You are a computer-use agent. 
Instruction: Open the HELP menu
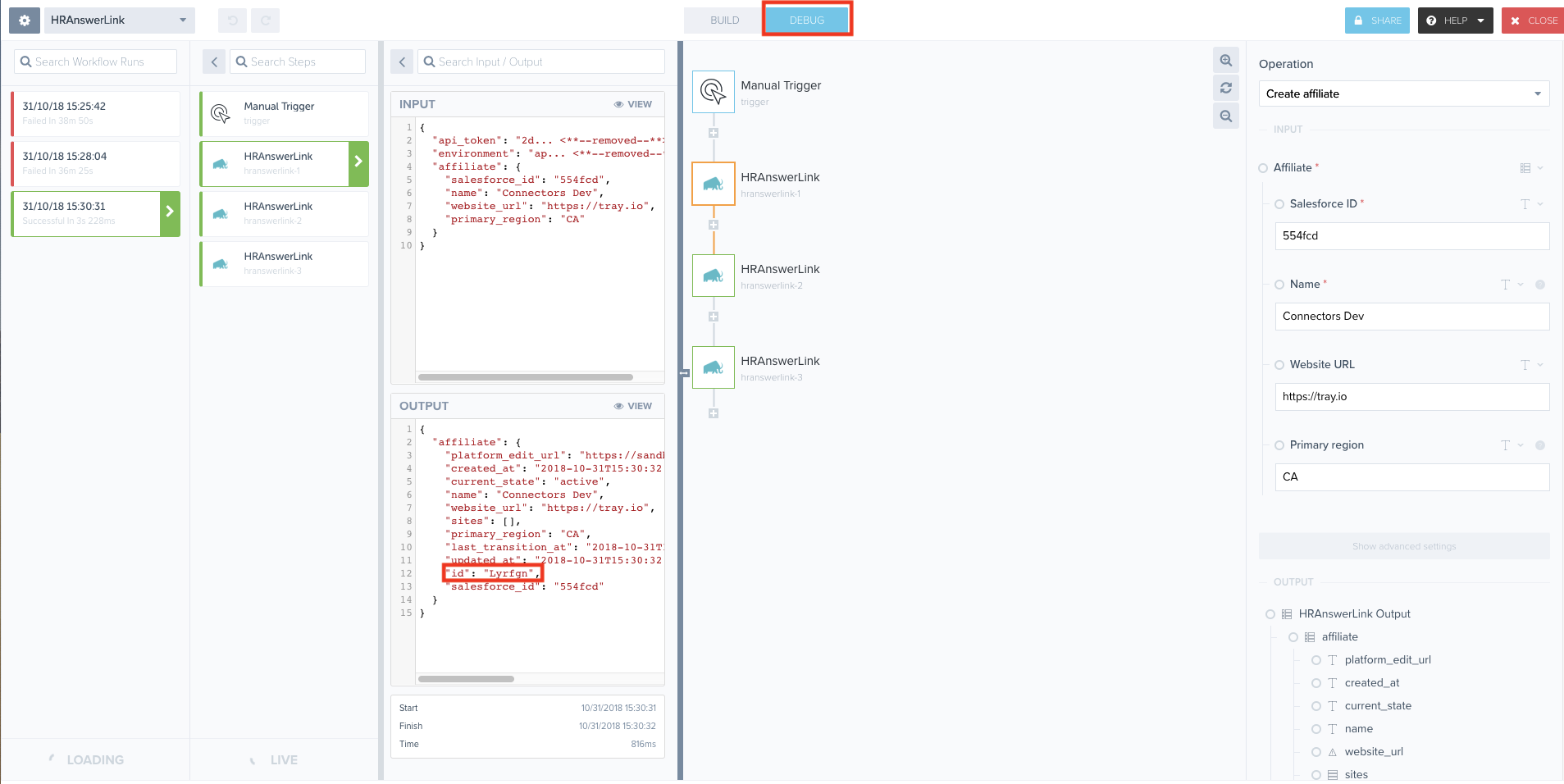(x=1454, y=20)
